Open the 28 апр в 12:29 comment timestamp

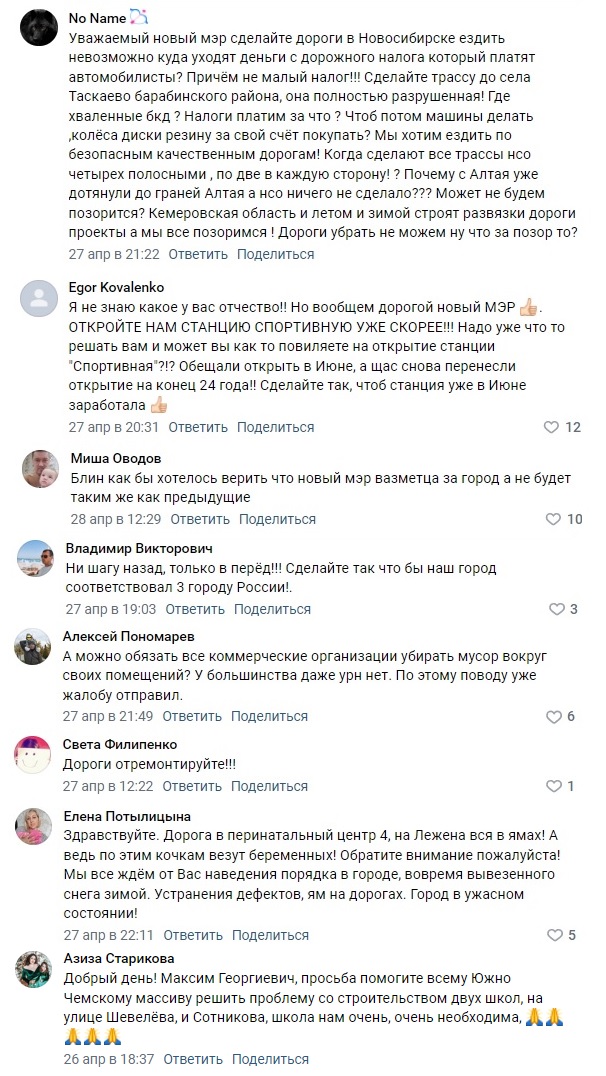115,519
